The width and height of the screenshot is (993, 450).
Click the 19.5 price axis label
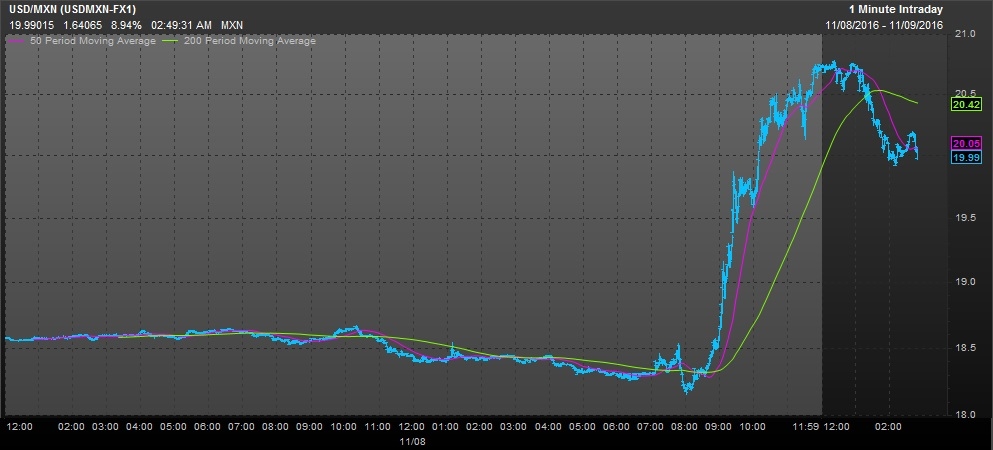point(964,218)
